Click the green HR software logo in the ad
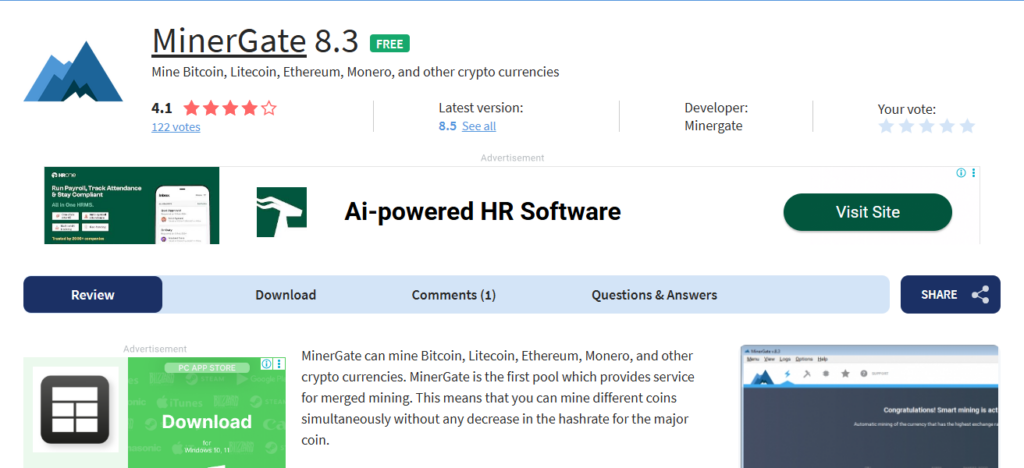1024x468 pixels. pos(281,212)
